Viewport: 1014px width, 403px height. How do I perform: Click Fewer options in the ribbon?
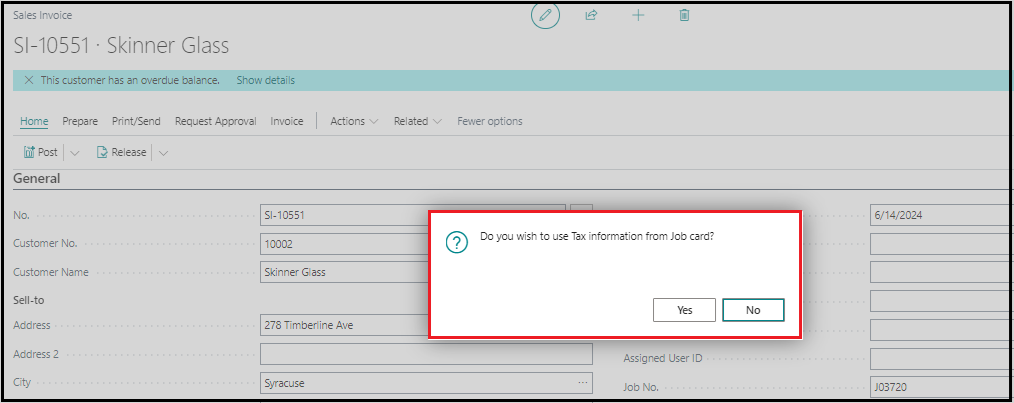[x=490, y=121]
